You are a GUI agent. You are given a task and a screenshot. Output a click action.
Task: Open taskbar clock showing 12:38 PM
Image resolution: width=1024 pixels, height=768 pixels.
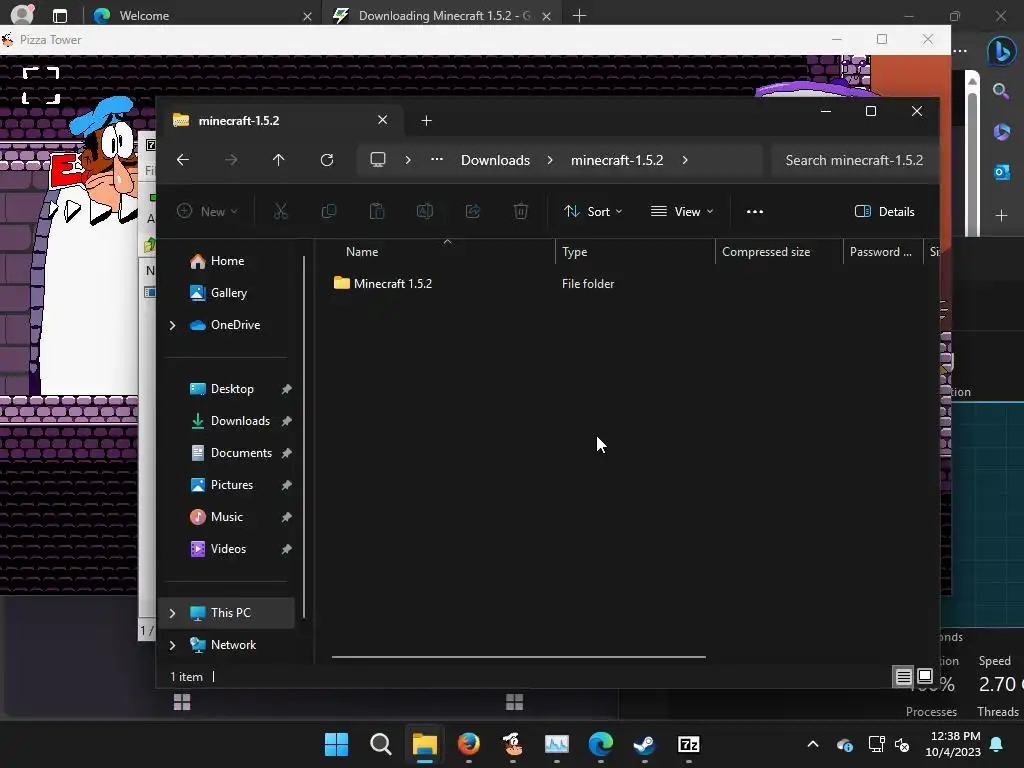pos(953,744)
